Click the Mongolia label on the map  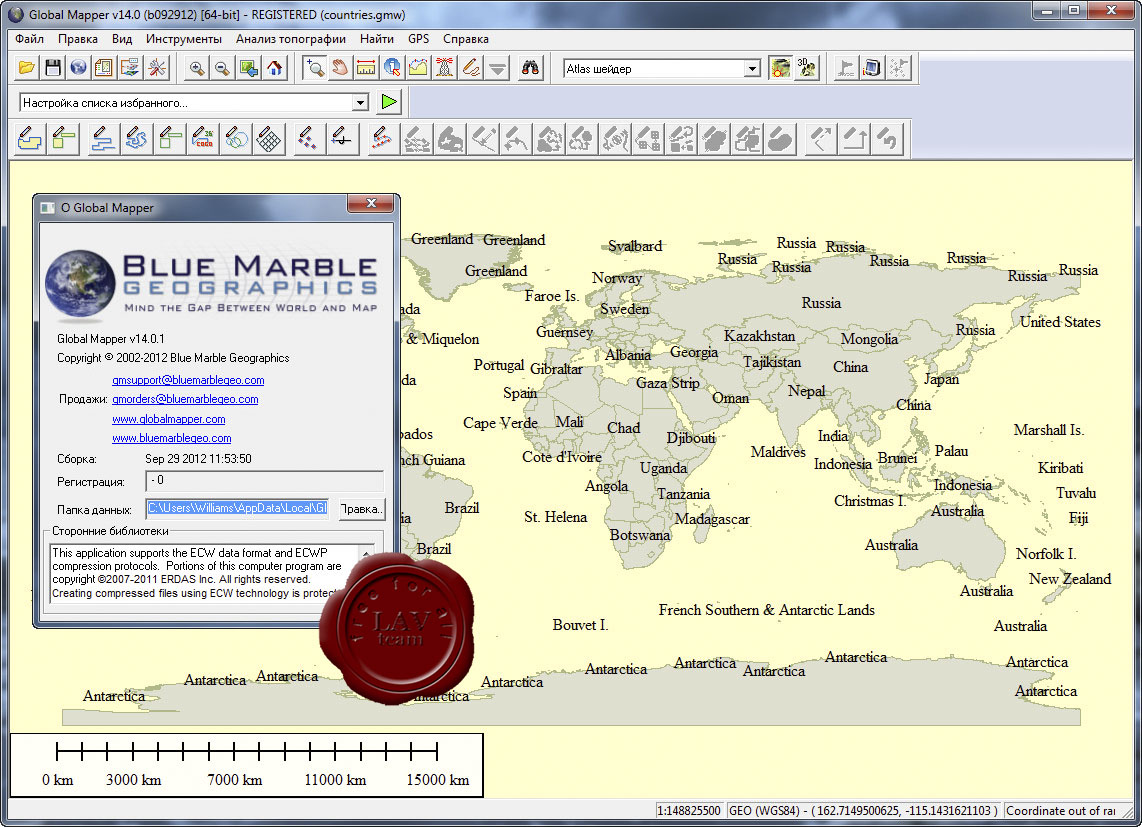869,339
